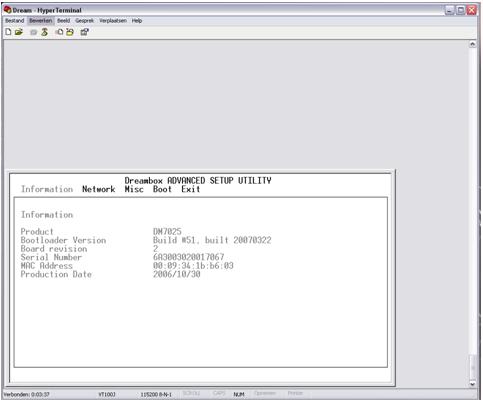The width and height of the screenshot is (483, 402).
Task: Click the Disconnect toolbar icon
Action: click(x=45, y=32)
